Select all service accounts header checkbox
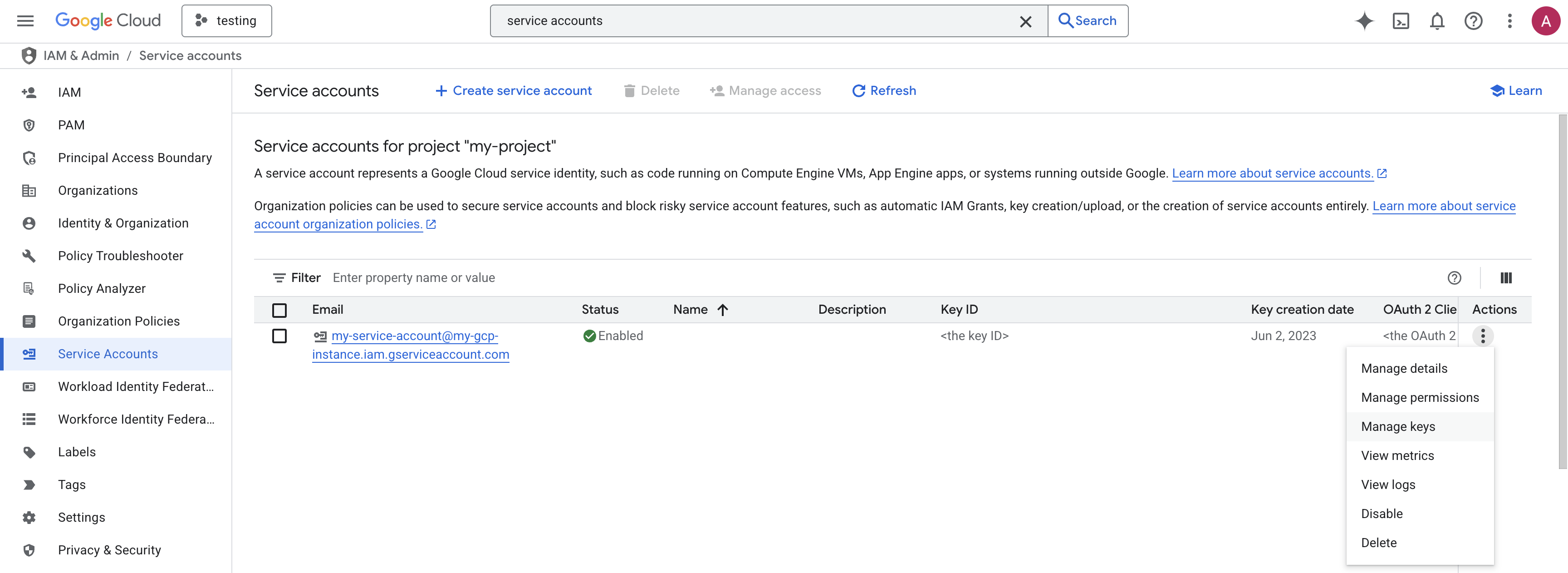 279,310
